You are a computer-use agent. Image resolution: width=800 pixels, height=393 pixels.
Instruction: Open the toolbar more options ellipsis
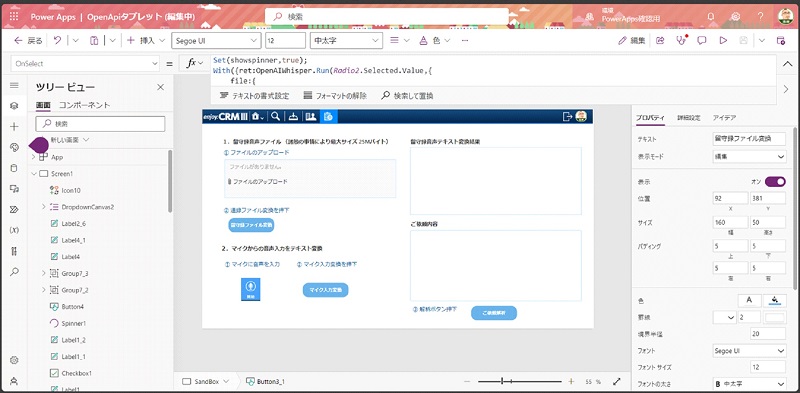click(x=465, y=40)
